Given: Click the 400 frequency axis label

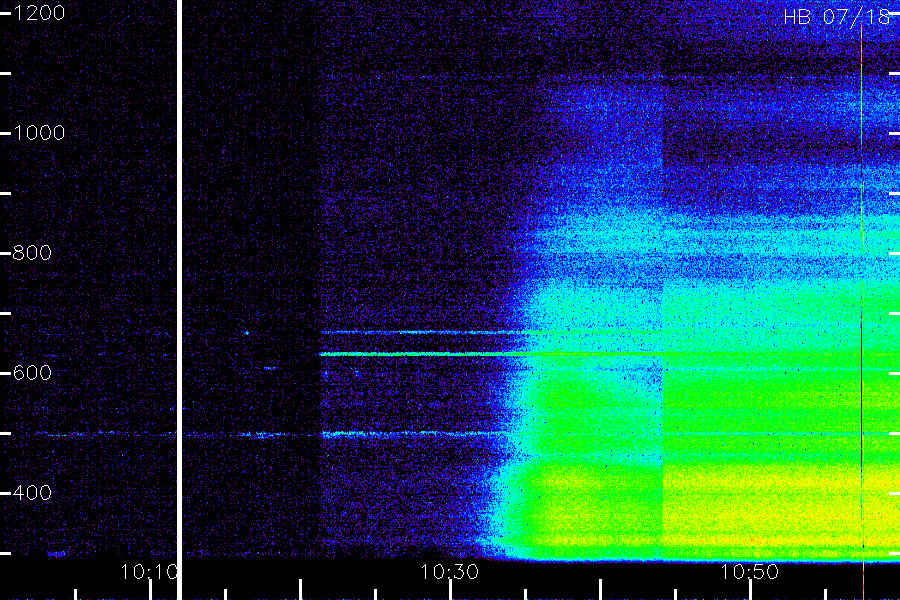Looking at the screenshot, I should pos(32,493).
